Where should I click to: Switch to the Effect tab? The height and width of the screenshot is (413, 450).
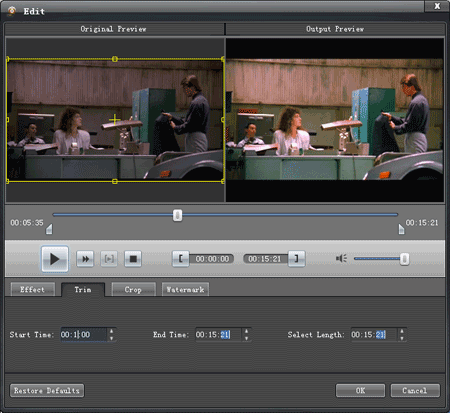tap(33, 289)
